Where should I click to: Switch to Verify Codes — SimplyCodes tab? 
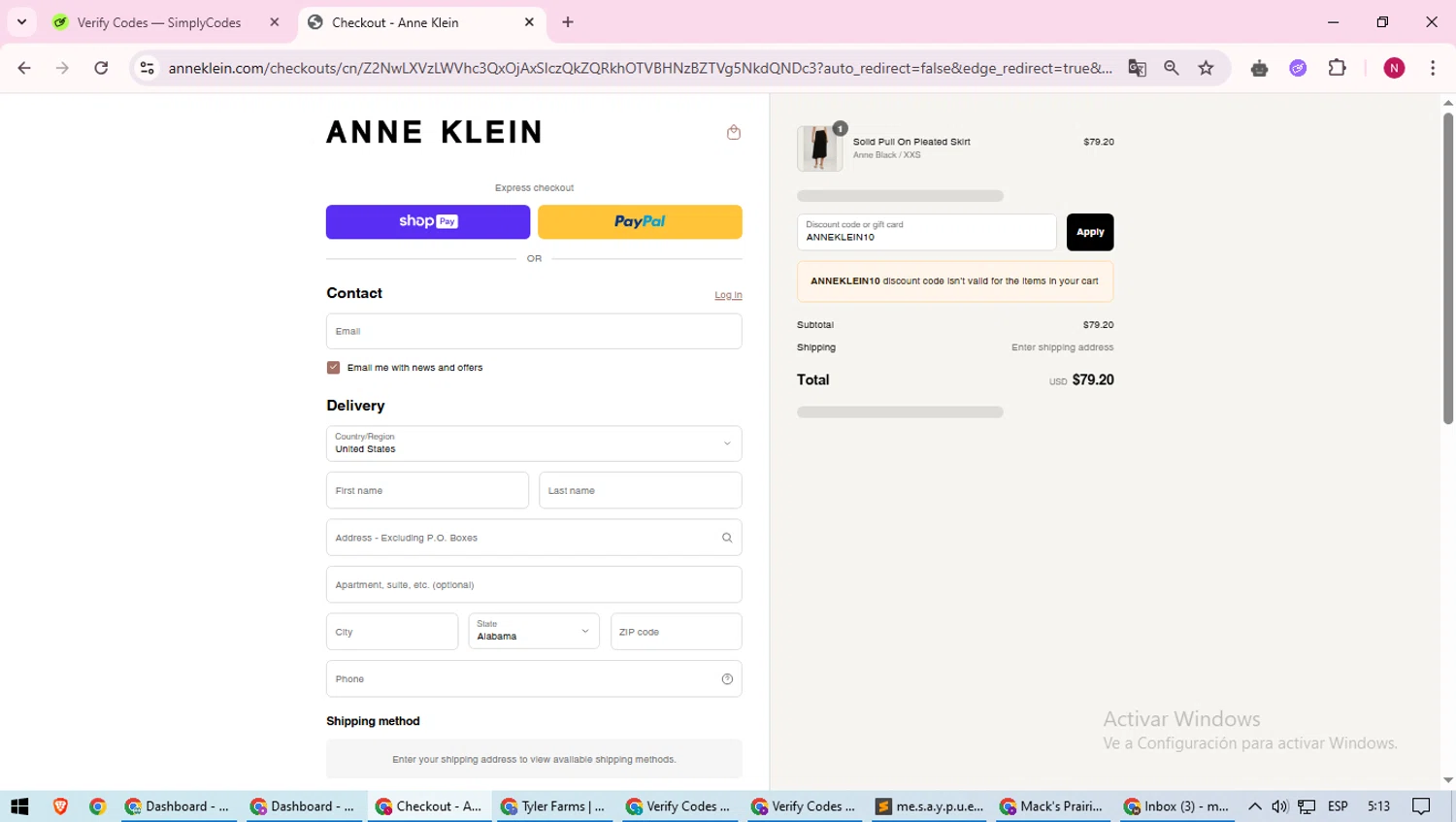click(x=167, y=22)
